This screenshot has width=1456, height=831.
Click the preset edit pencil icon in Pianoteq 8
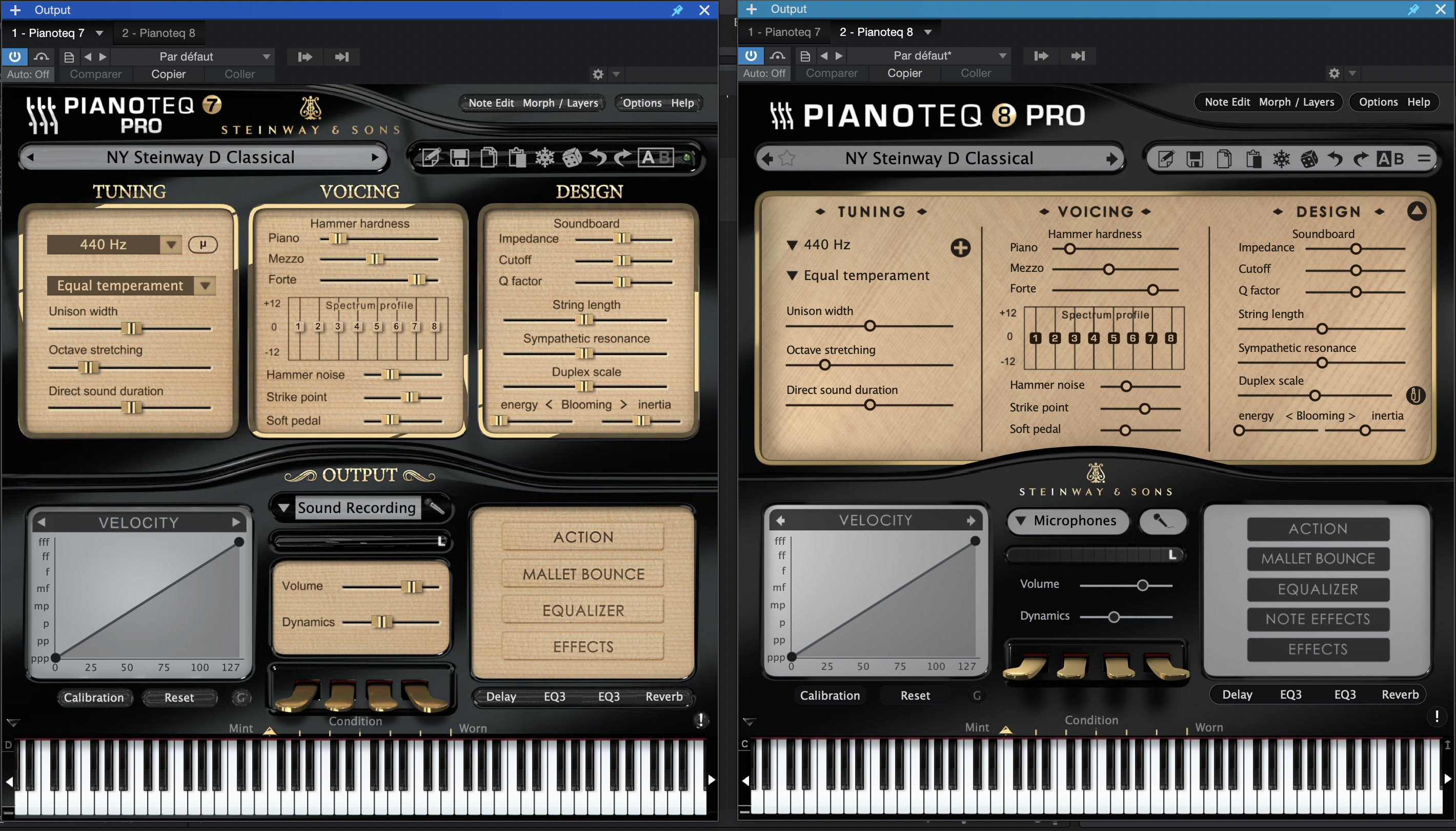pyautogui.click(x=1166, y=159)
